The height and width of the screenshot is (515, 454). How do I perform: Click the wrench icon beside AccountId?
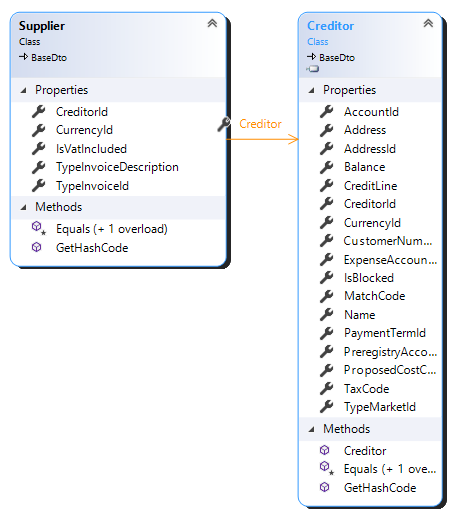click(x=327, y=112)
